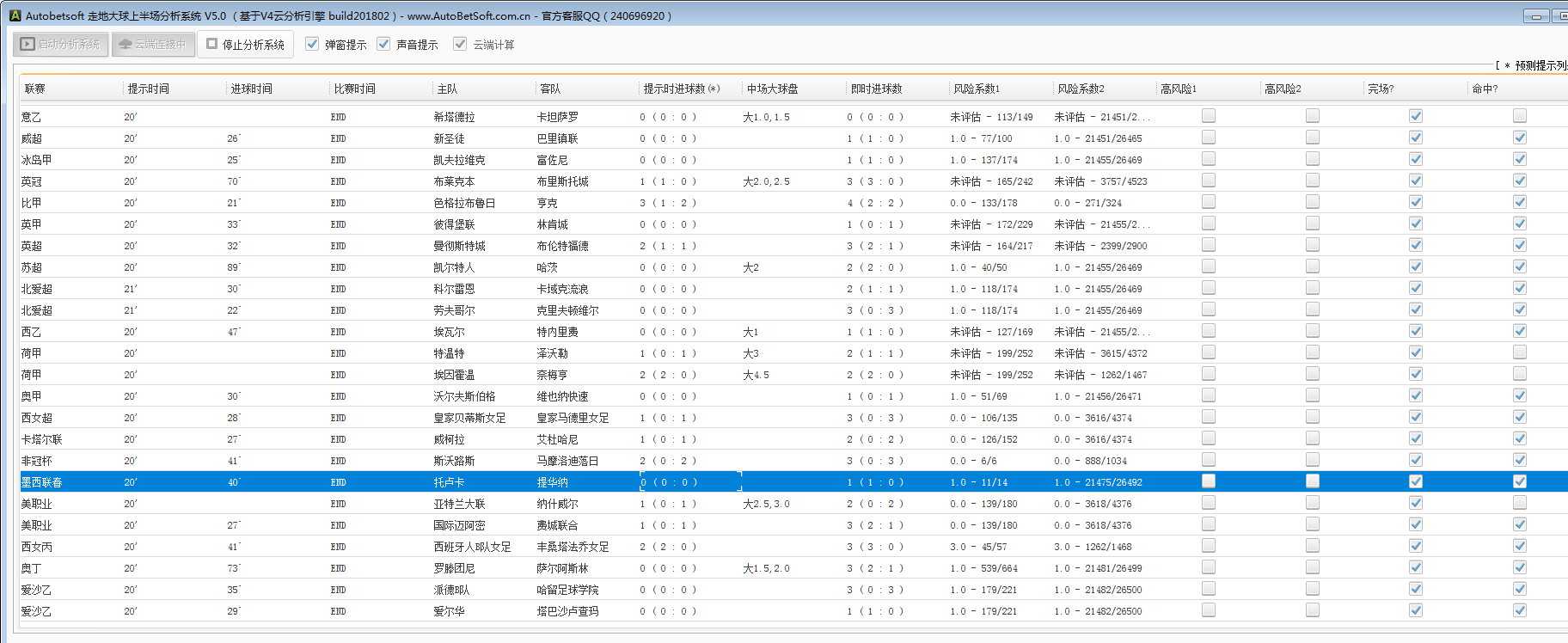Toggle the 云端计算 cloud computing checkbox
Image resolution: width=1568 pixels, height=643 pixels.
pyautogui.click(x=460, y=44)
